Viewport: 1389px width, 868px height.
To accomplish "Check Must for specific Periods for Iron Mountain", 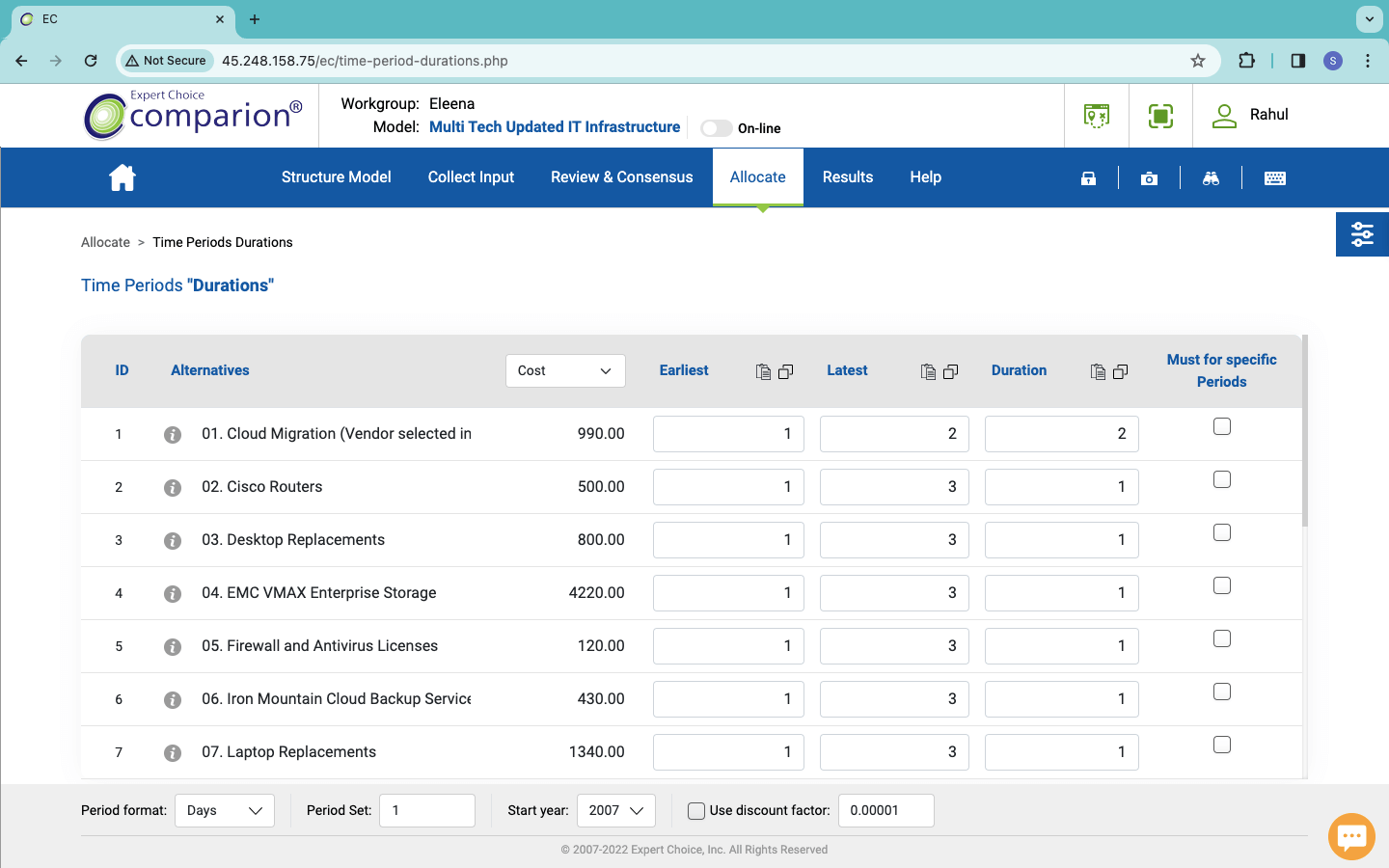I will (1222, 692).
